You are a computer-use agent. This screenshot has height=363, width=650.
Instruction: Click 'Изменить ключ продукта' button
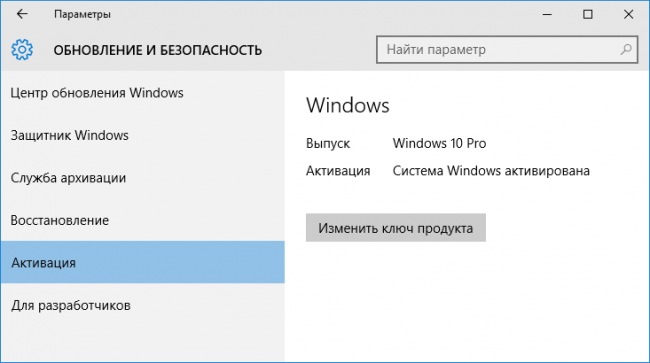395,227
